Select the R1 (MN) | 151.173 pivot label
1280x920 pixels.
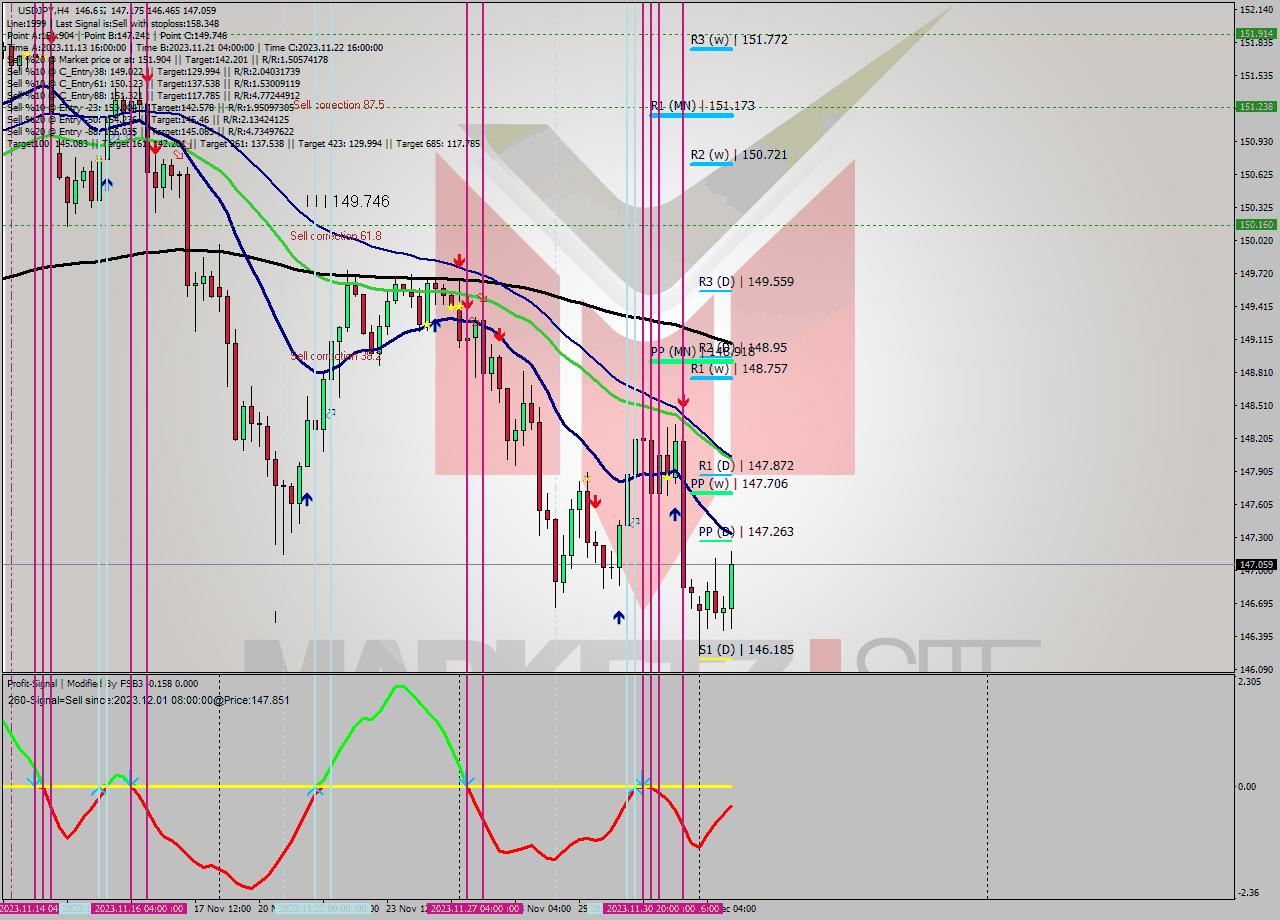click(x=702, y=105)
